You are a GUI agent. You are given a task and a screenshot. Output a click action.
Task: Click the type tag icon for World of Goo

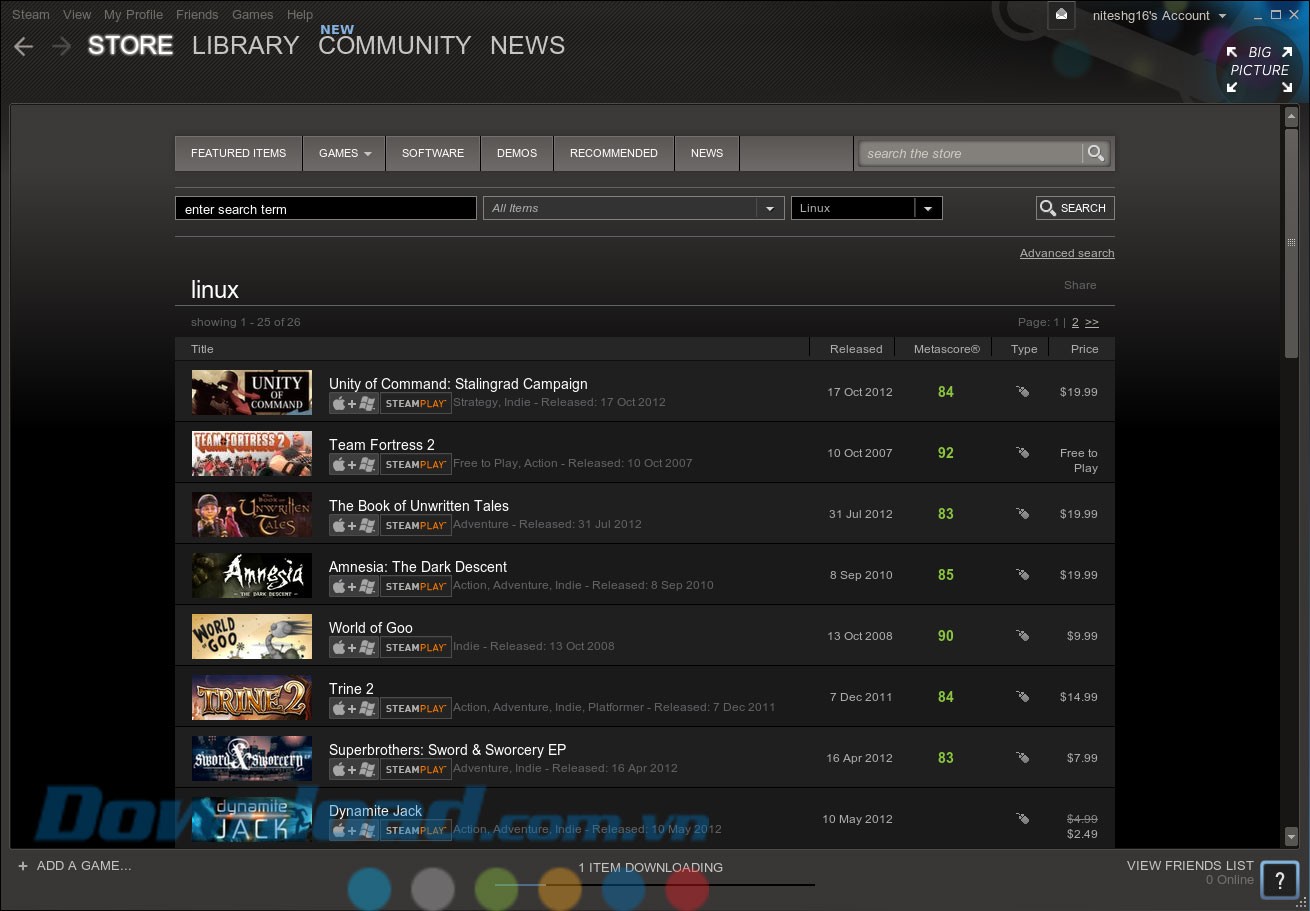point(1022,636)
